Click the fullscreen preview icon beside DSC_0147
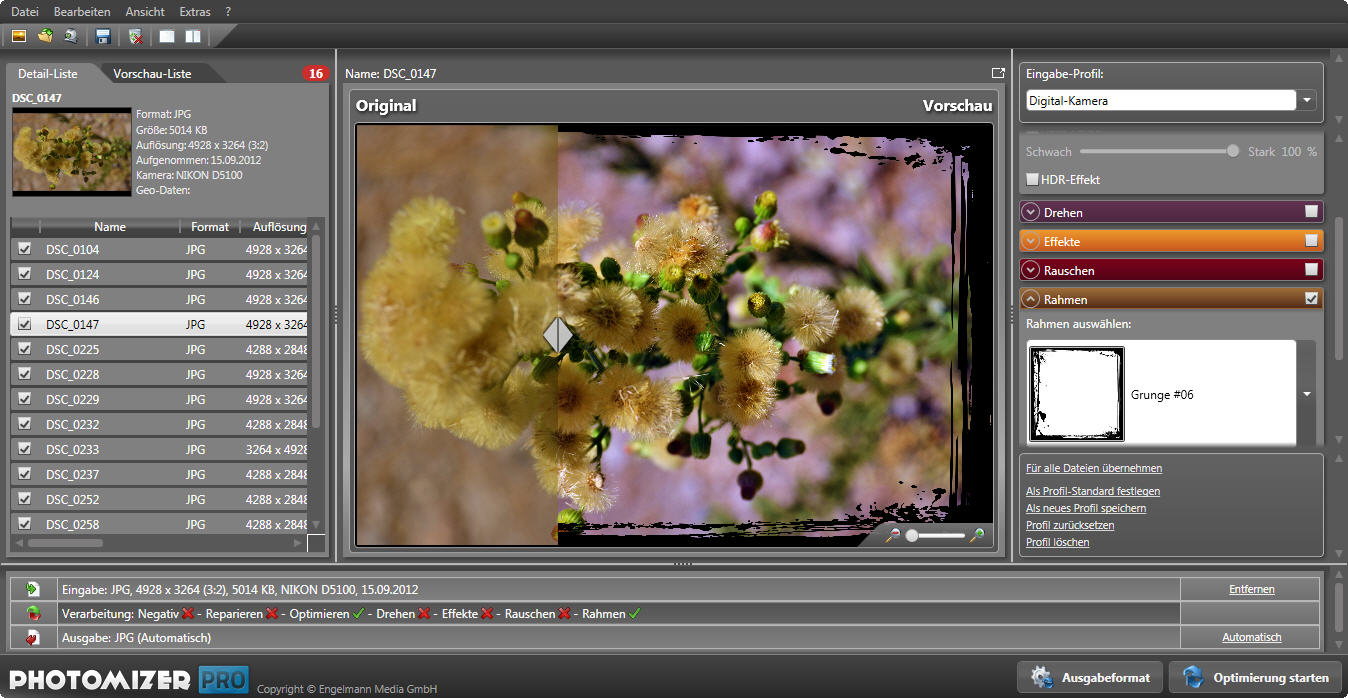 (x=997, y=73)
